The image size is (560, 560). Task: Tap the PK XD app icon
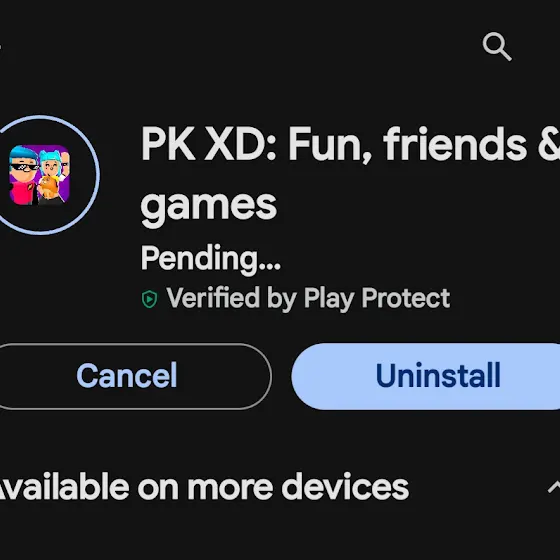39,175
